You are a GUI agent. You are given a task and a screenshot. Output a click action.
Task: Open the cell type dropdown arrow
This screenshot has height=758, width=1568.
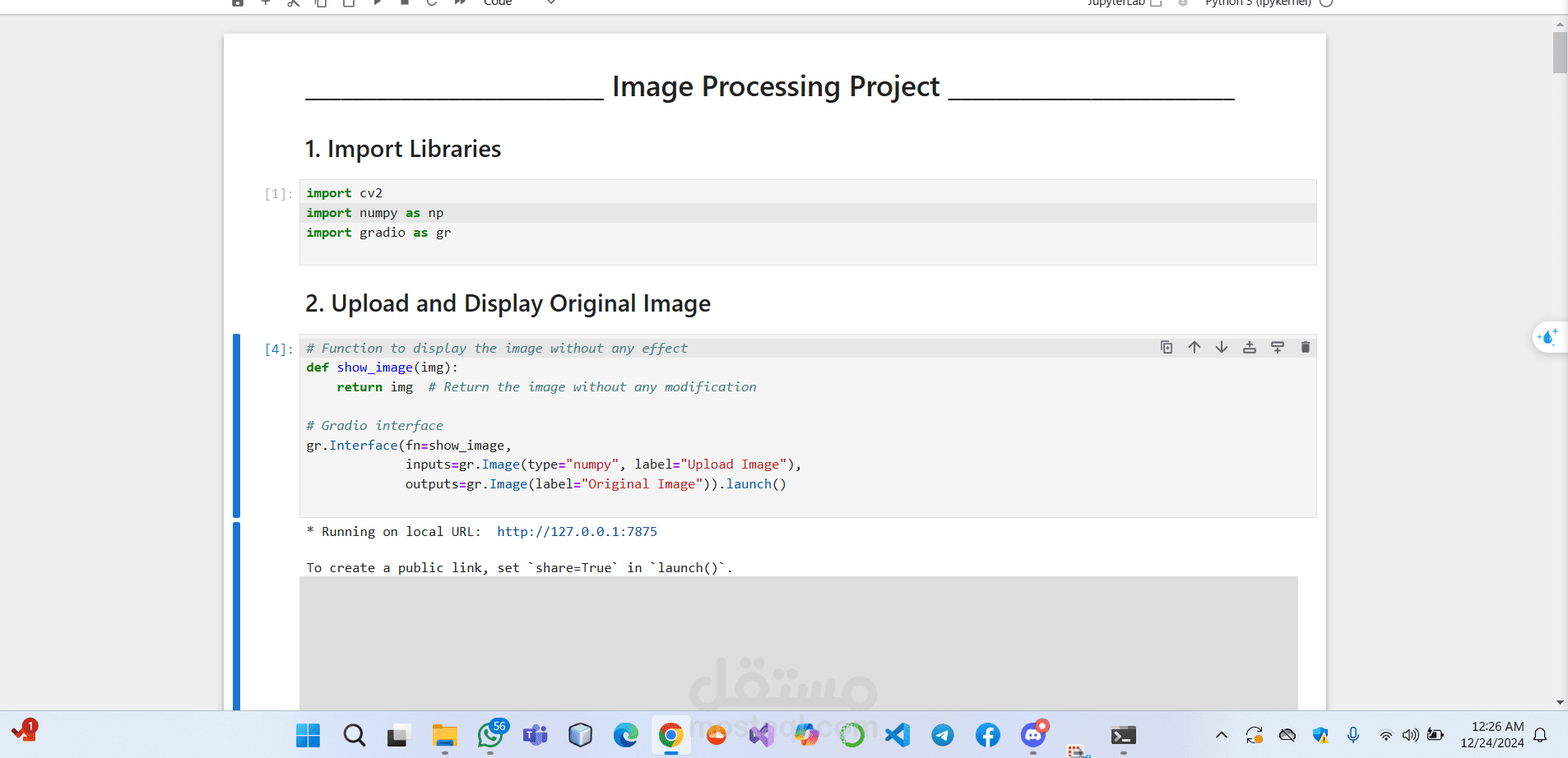tap(551, 3)
